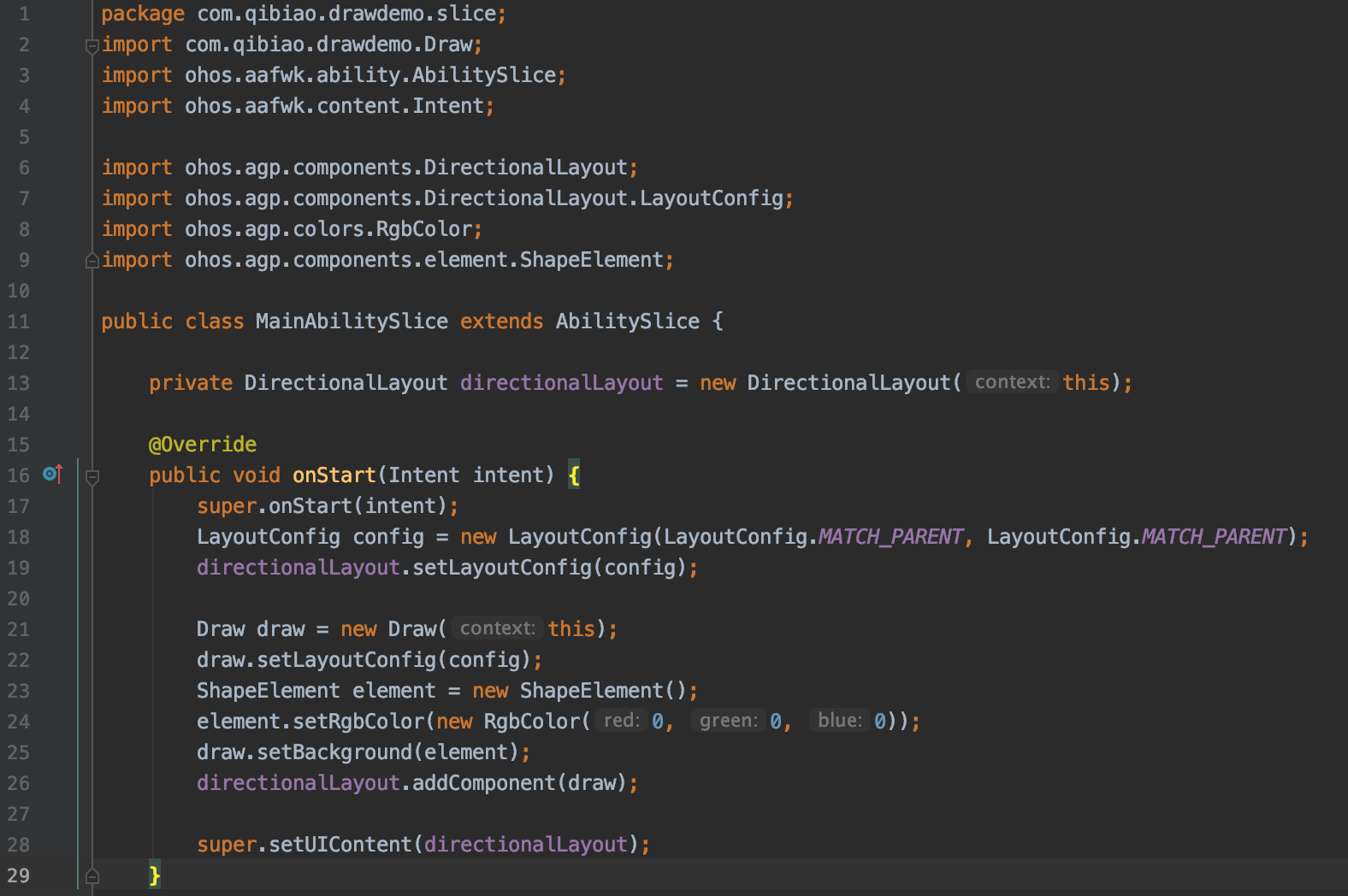Click the highlighted opening brace on line 16

tap(574, 475)
